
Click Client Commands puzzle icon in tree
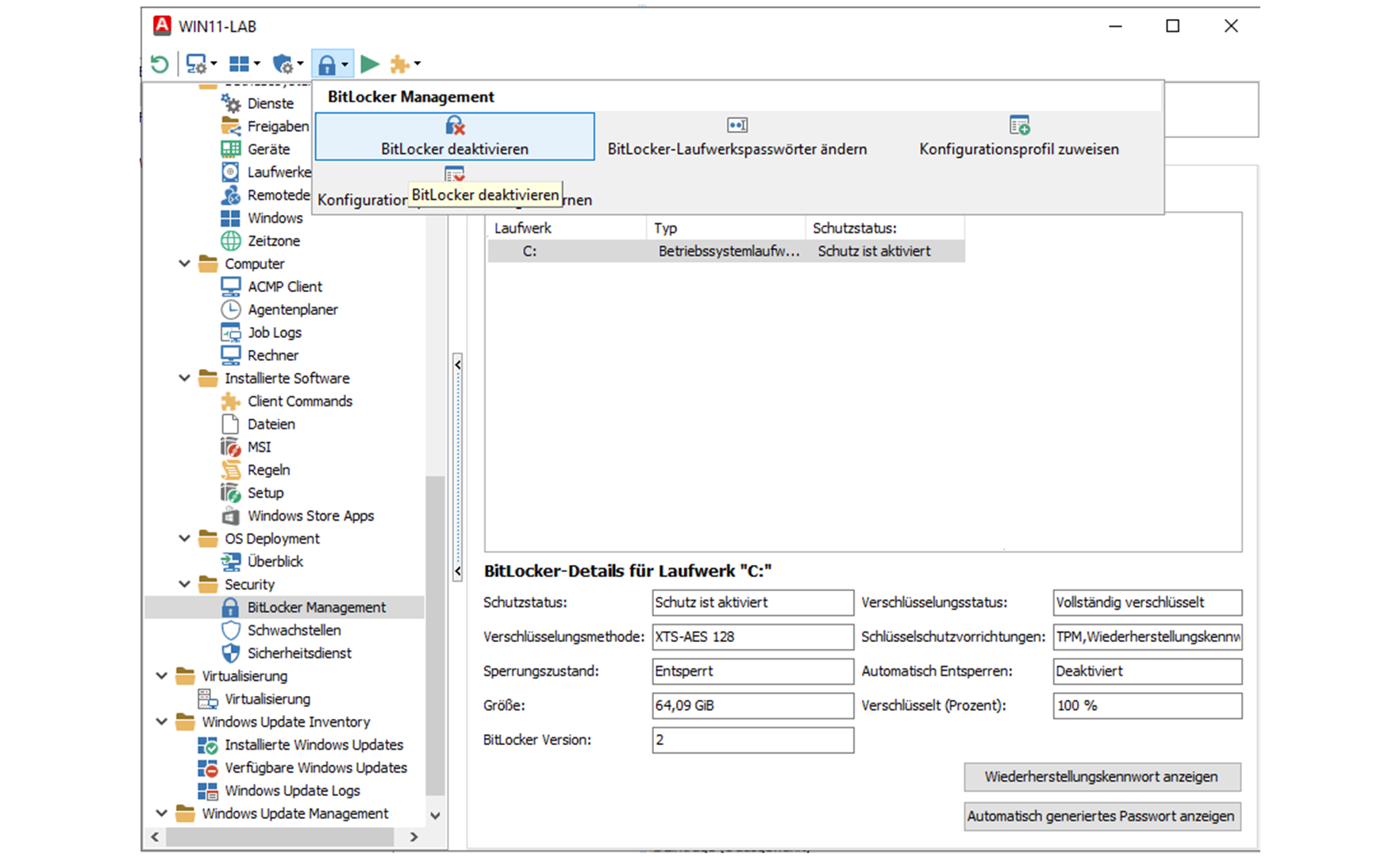coord(230,402)
